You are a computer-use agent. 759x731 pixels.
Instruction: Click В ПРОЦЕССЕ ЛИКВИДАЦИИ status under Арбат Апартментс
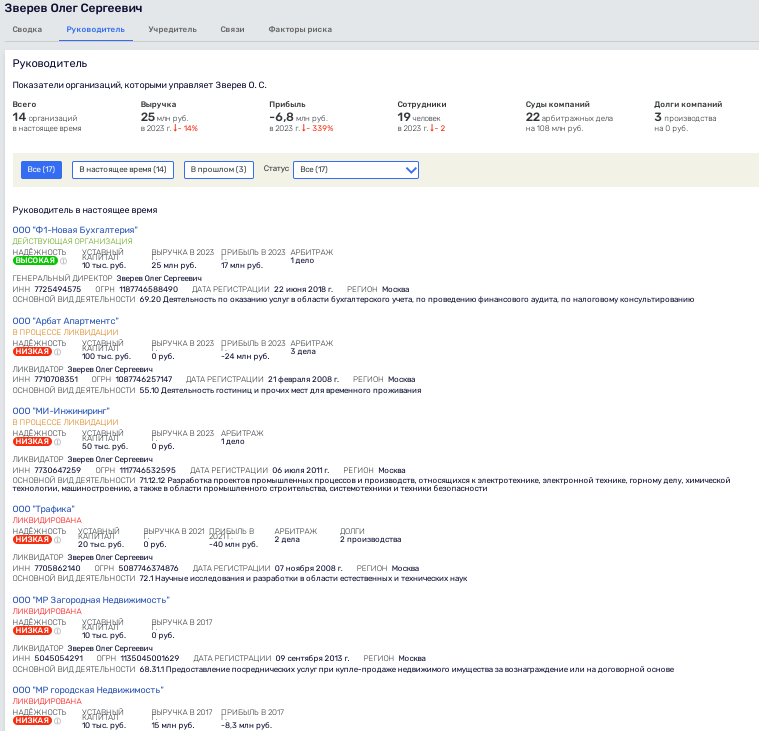[65, 332]
